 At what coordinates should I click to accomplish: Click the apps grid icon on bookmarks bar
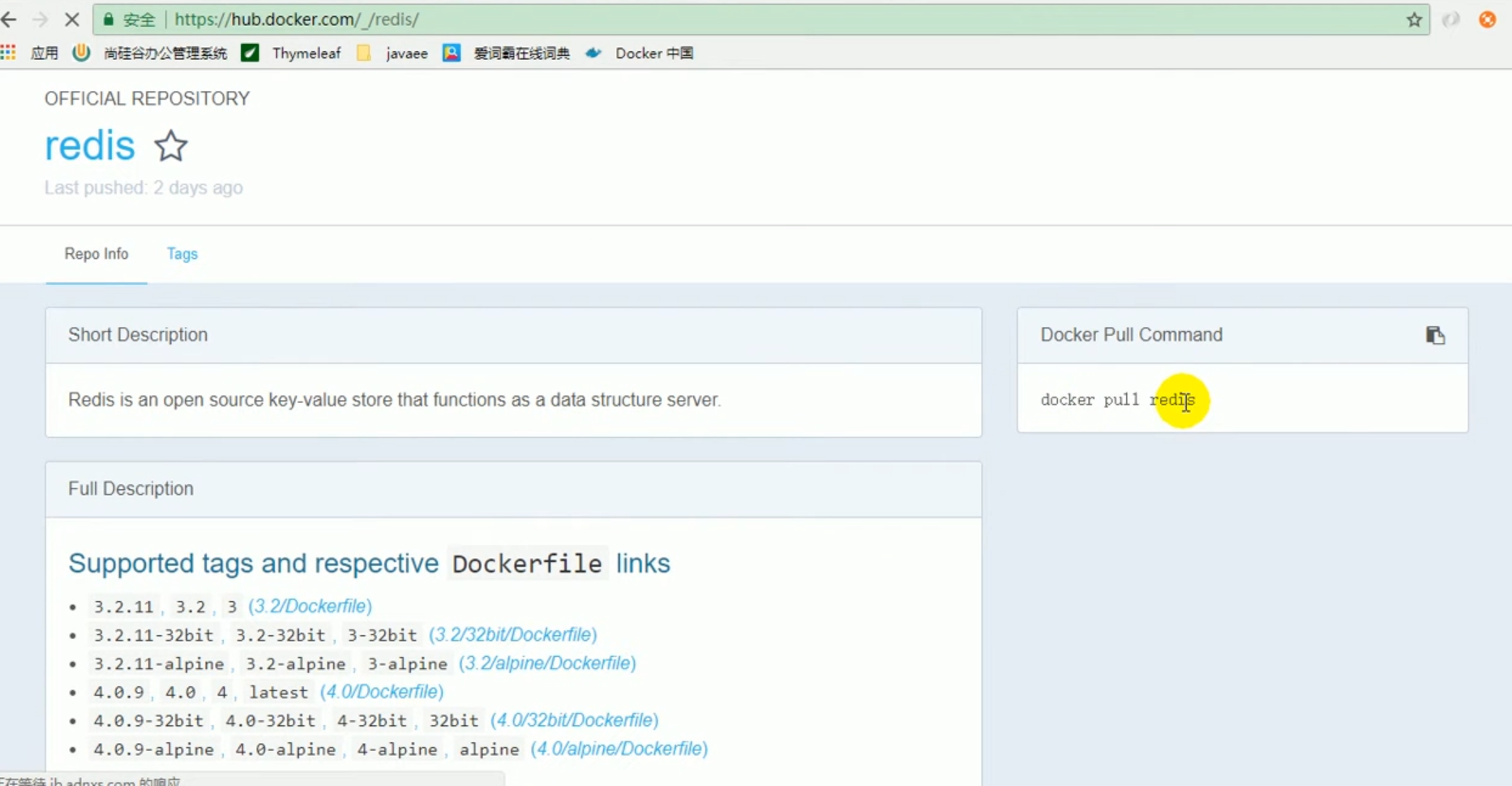click(x=9, y=52)
